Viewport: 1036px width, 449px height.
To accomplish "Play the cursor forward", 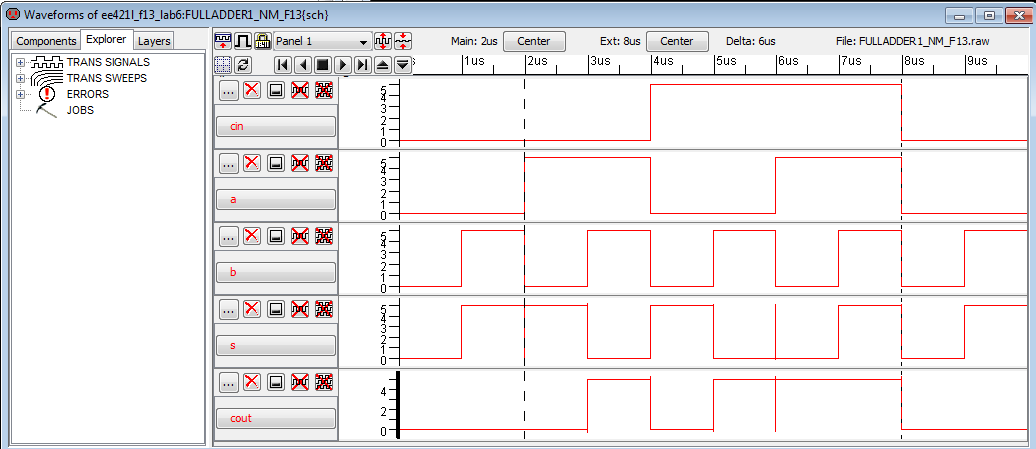I will click(342, 65).
